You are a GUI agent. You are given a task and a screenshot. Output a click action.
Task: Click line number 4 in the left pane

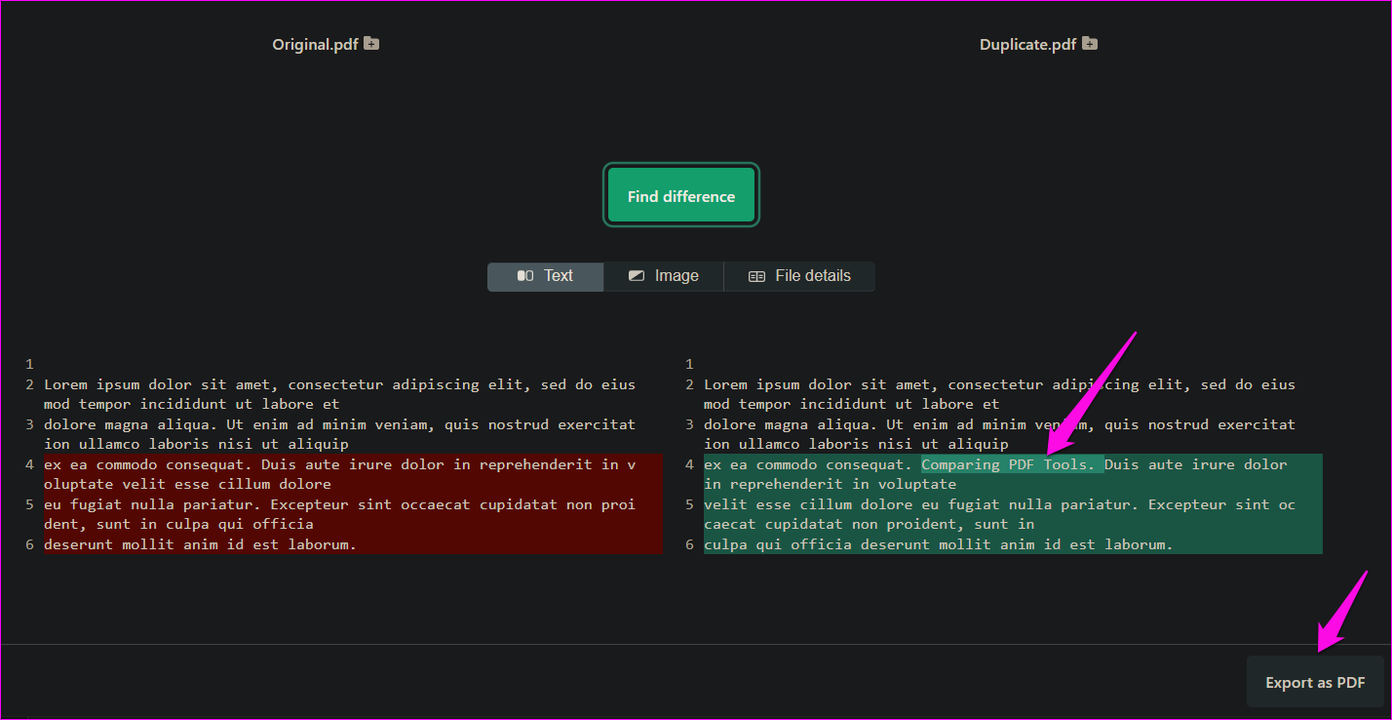[x=30, y=464]
